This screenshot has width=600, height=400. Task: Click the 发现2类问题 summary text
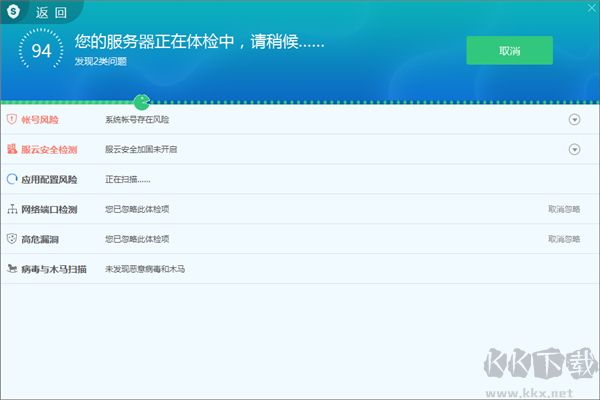(101, 61)
